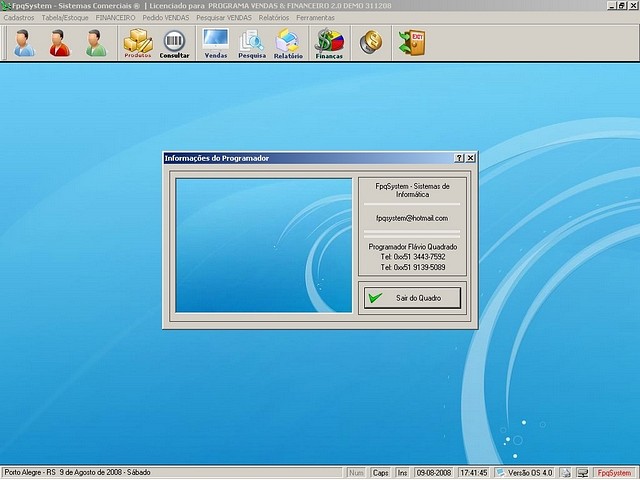Click the Pesquisa magnifier icon
This screenshot has height=480, width=640.
point(252,44)
